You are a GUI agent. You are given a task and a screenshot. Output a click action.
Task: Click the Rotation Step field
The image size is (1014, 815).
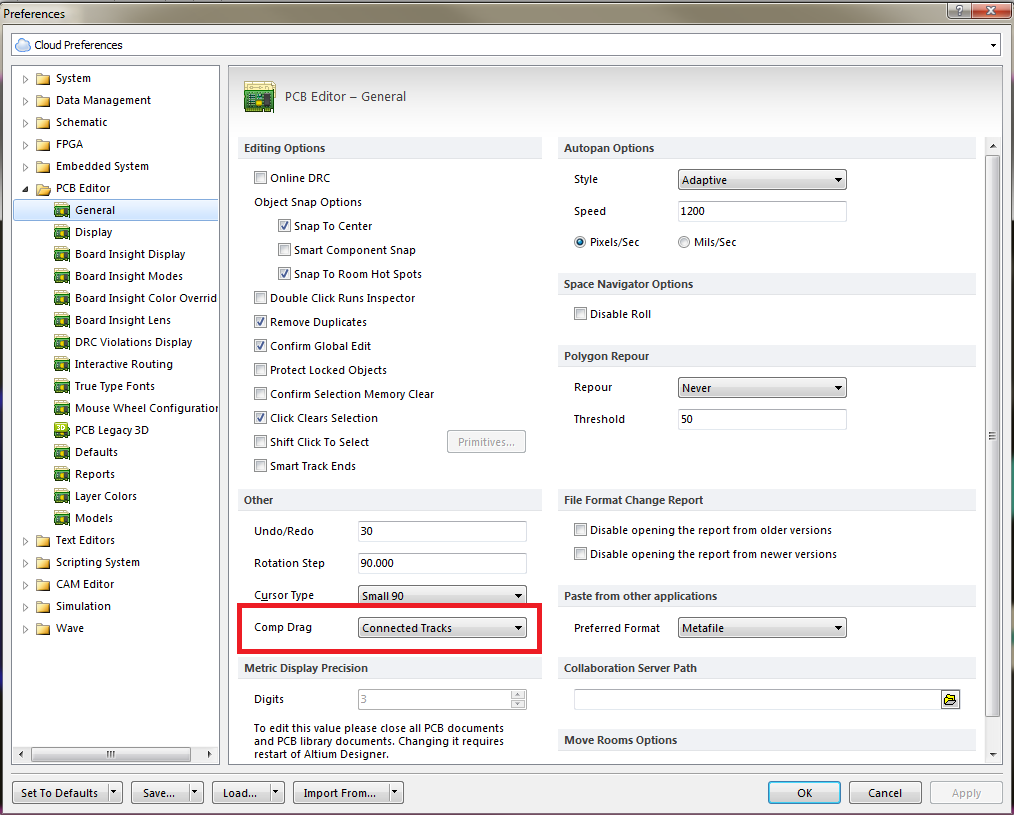click(442, 563)
